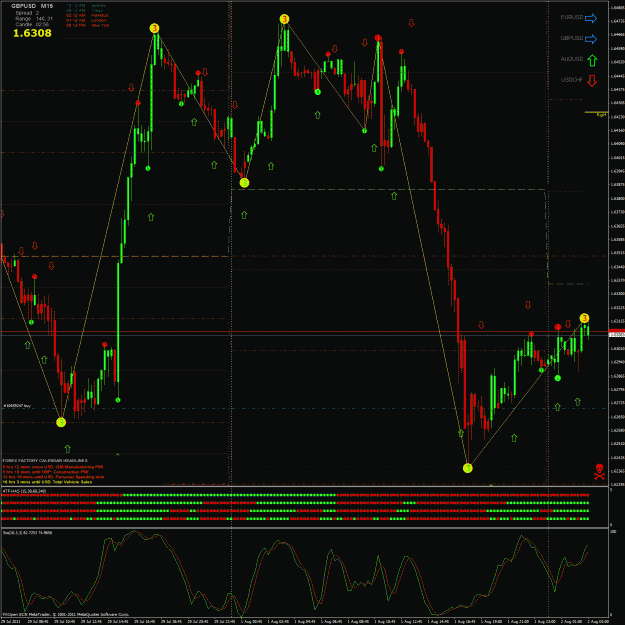Select the yellow 3 marker on the first peak
The width and height of the screenshot is (625, 625).
(154, 28)
